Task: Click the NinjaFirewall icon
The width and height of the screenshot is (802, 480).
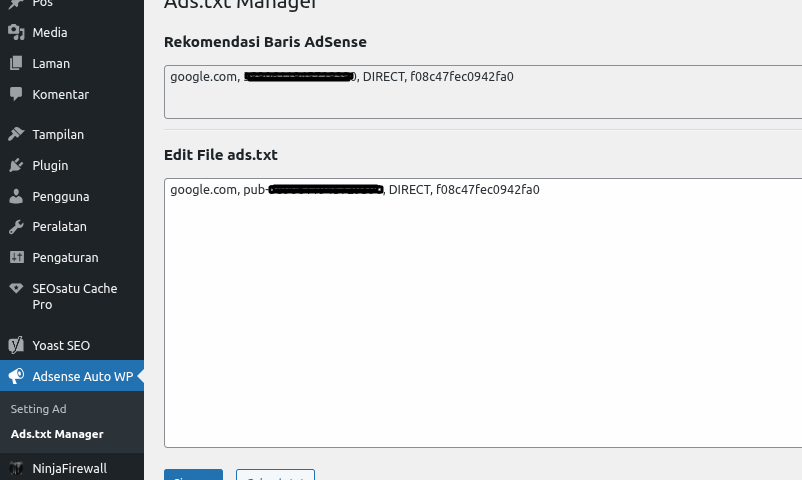Action: [16, 467]
